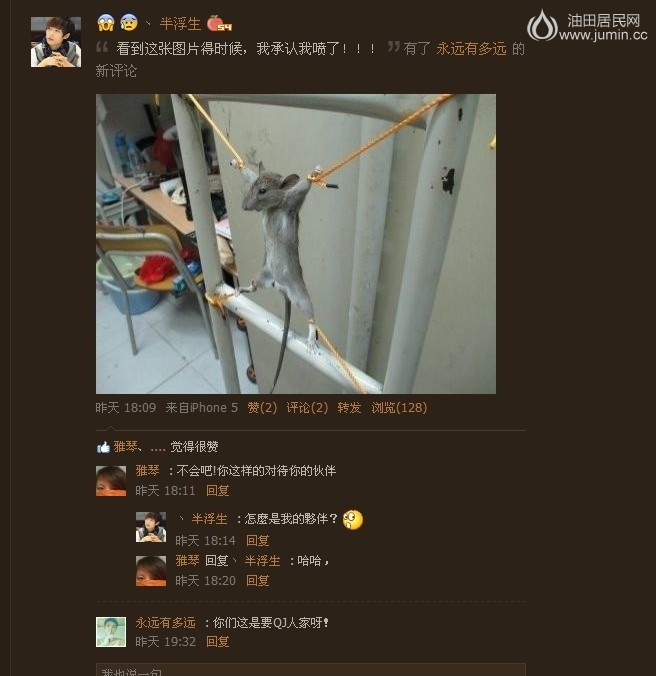Like the post via 赞(2)

click(x=262, y=407)
